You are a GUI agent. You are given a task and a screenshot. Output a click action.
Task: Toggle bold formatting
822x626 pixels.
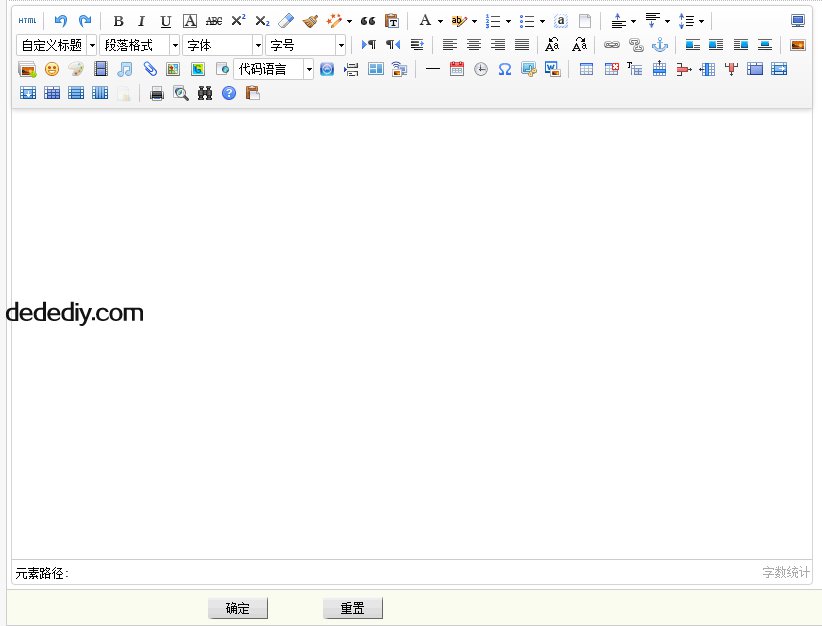coord(118,21)
